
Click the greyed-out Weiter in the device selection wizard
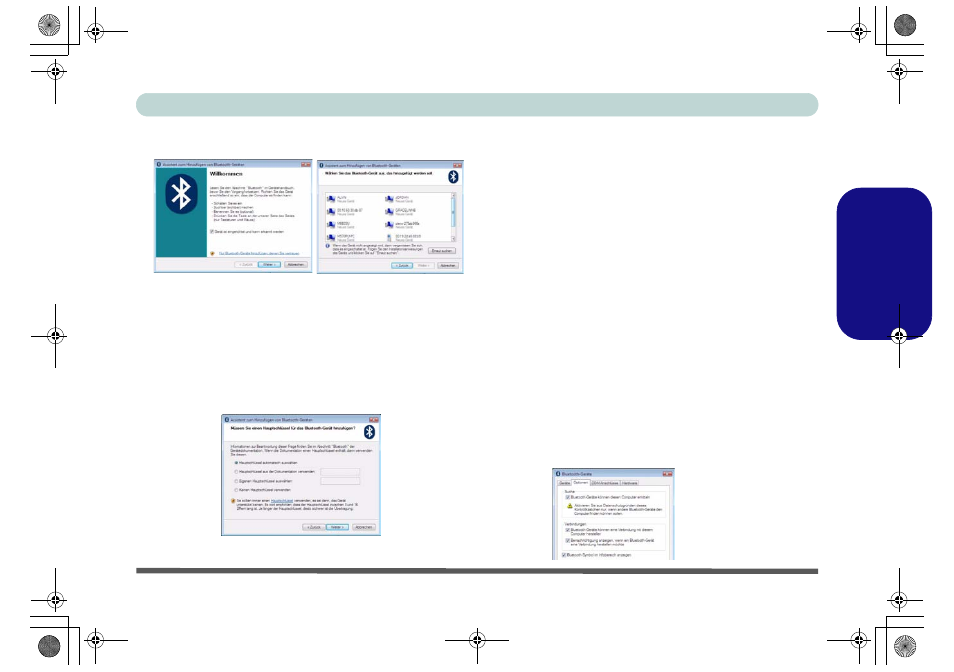pyautogui.click(x=423, y=266)
